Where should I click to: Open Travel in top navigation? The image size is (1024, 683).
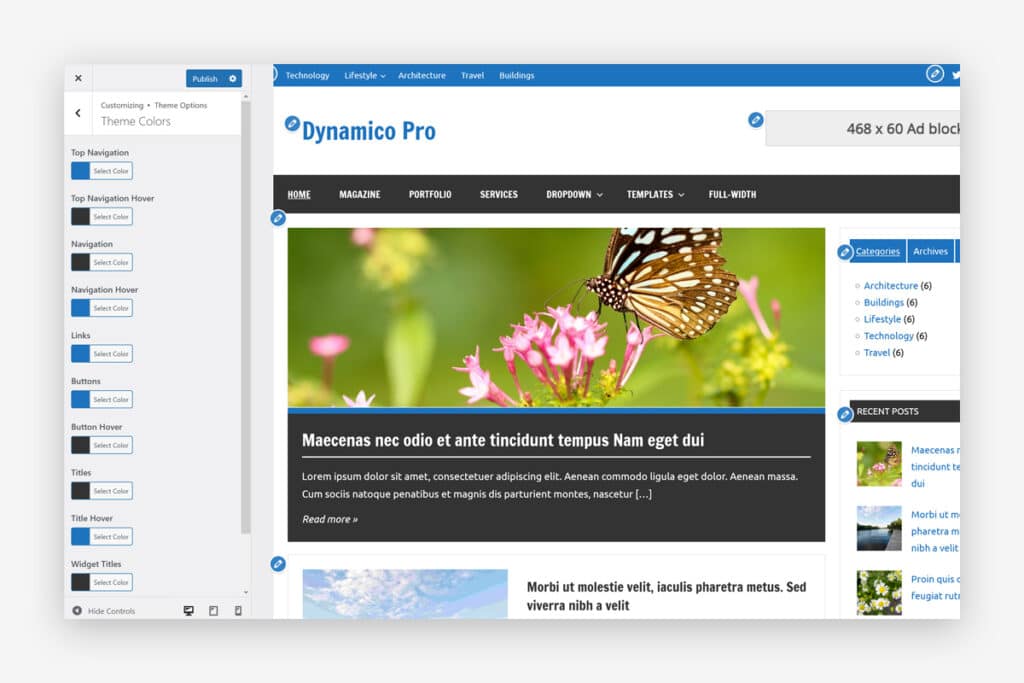[472, 76]
